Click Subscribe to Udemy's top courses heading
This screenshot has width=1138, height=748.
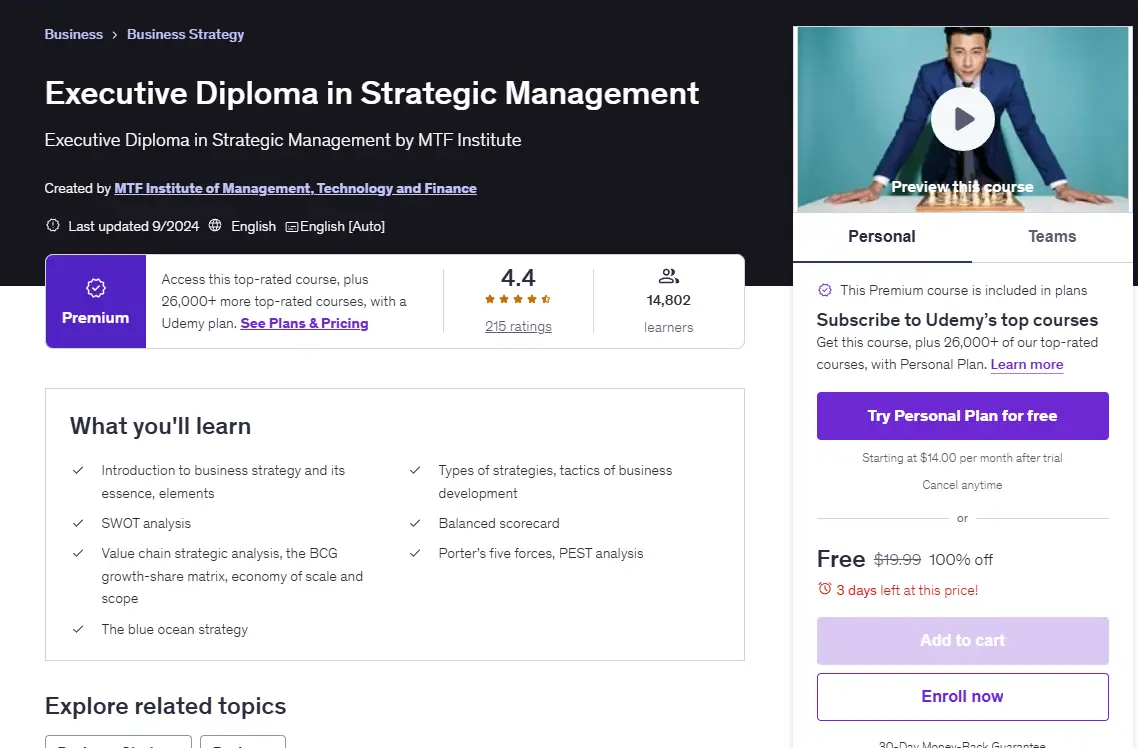coord(957,320)
